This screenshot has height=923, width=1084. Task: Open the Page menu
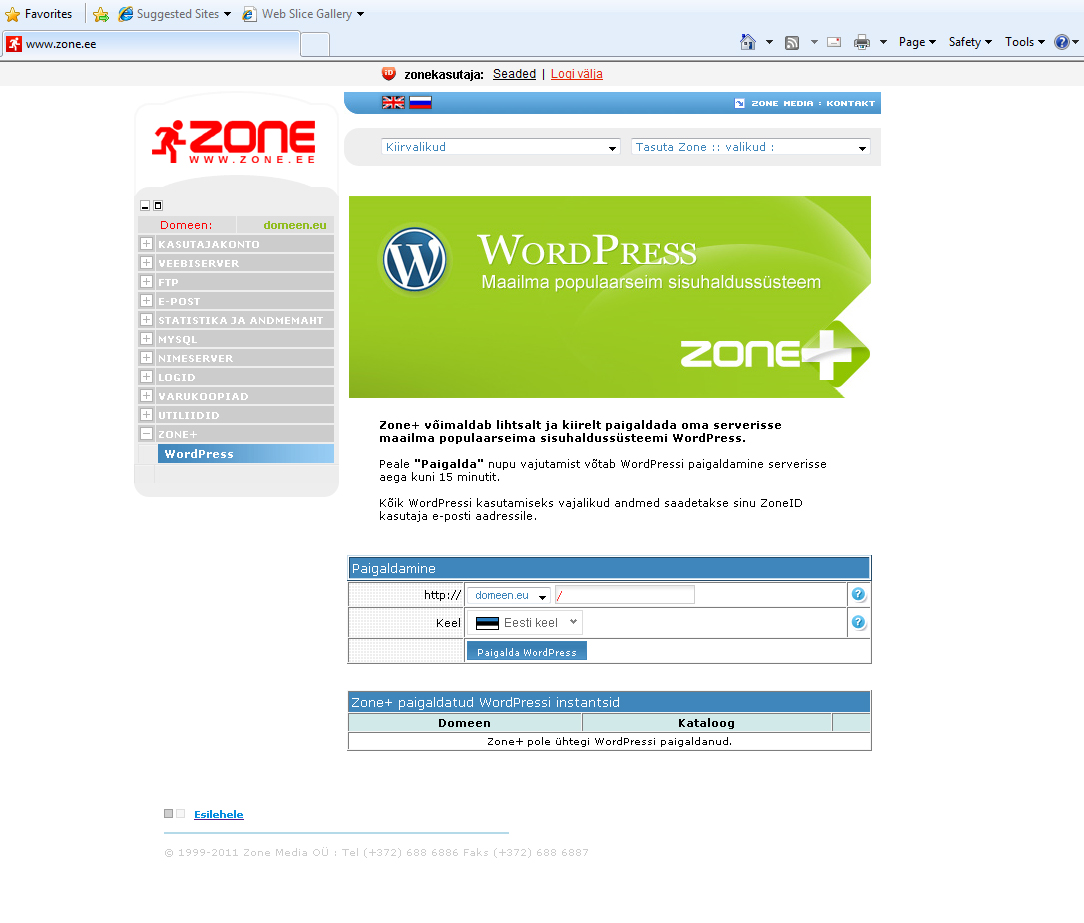(x=917, y=42)
